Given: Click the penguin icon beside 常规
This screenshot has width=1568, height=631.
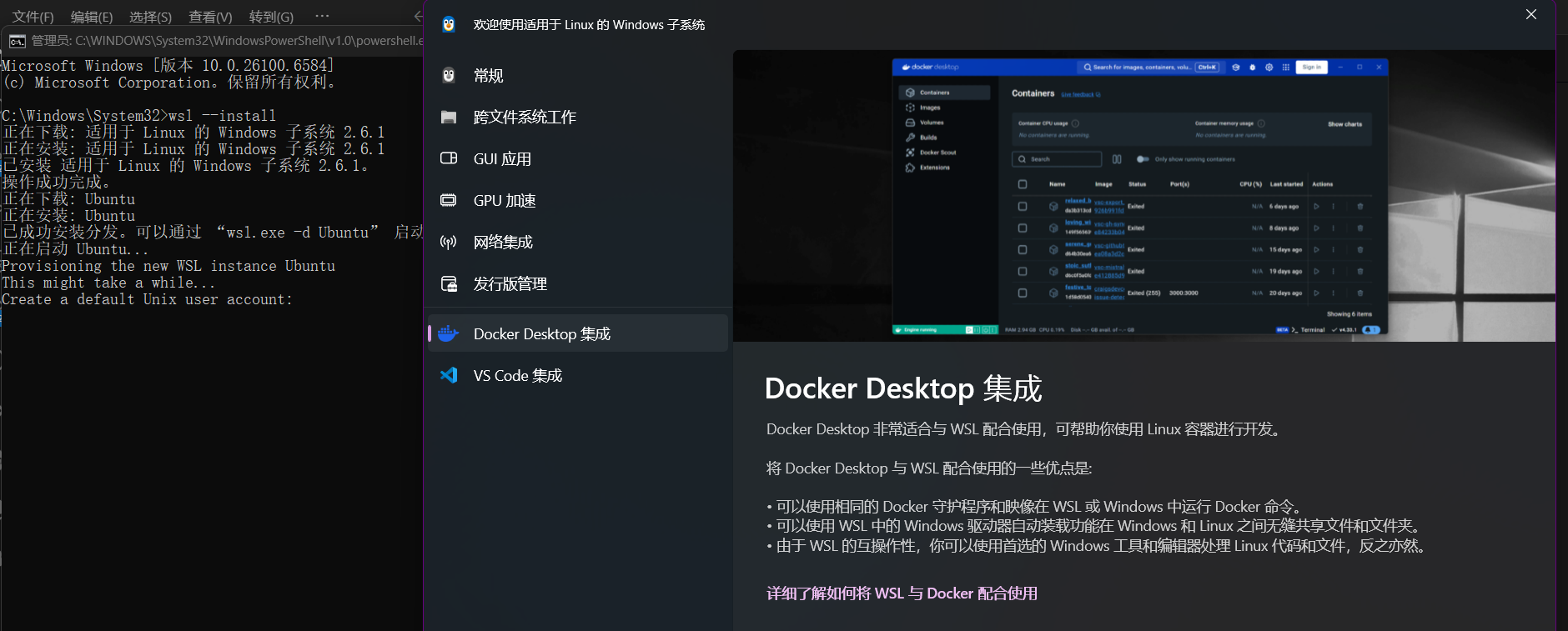Looking at the screenshot, I should (449, 76).
